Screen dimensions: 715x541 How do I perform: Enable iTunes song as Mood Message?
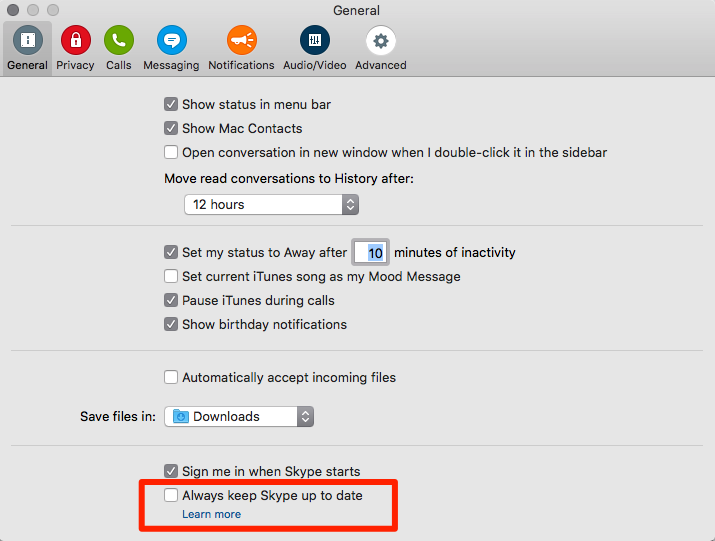(171, 276)
